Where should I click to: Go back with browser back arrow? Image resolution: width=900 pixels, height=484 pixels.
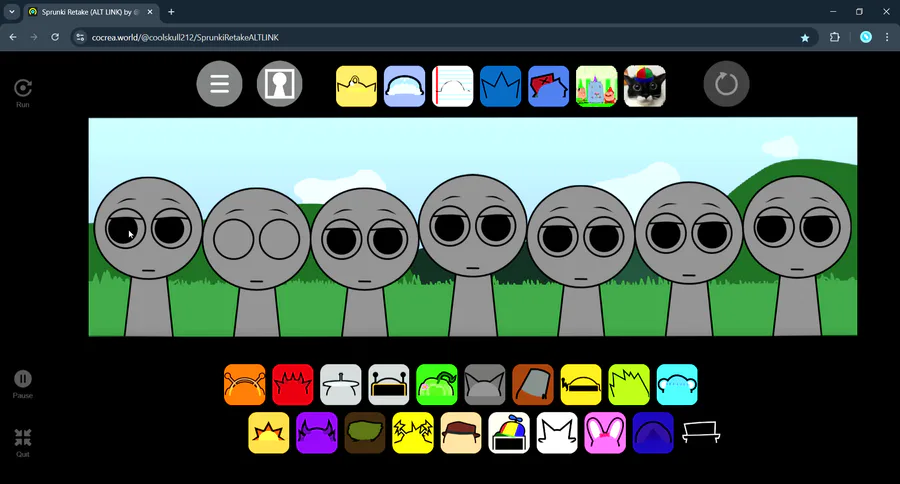[x=13, y=37]
